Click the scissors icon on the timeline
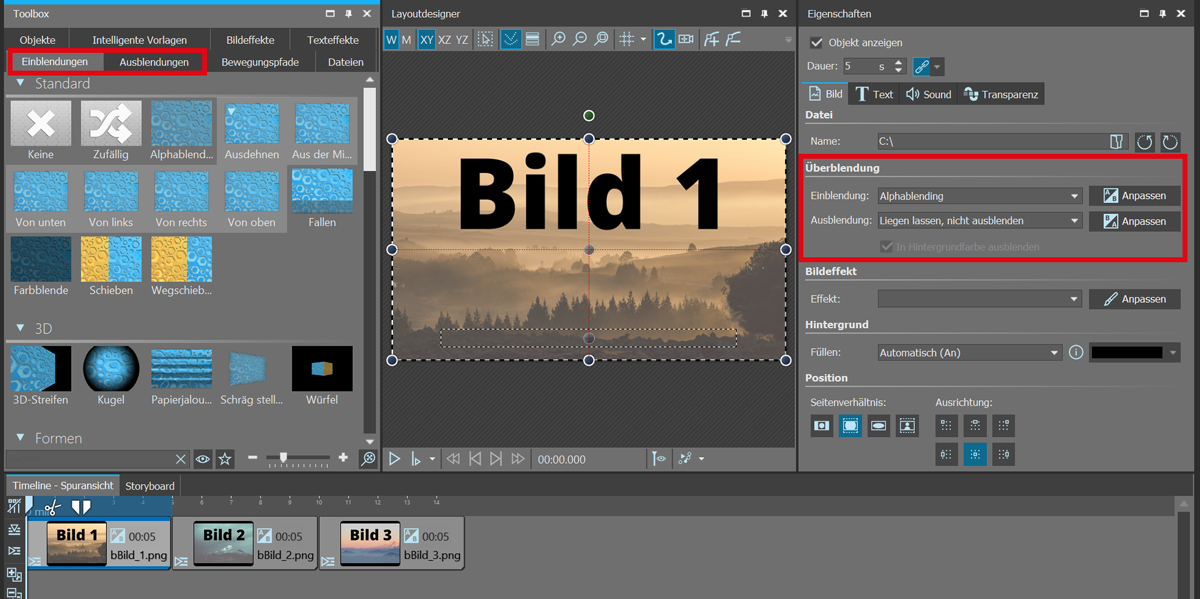The width and height of the screenshot is (1200, 599). (53, 508)
